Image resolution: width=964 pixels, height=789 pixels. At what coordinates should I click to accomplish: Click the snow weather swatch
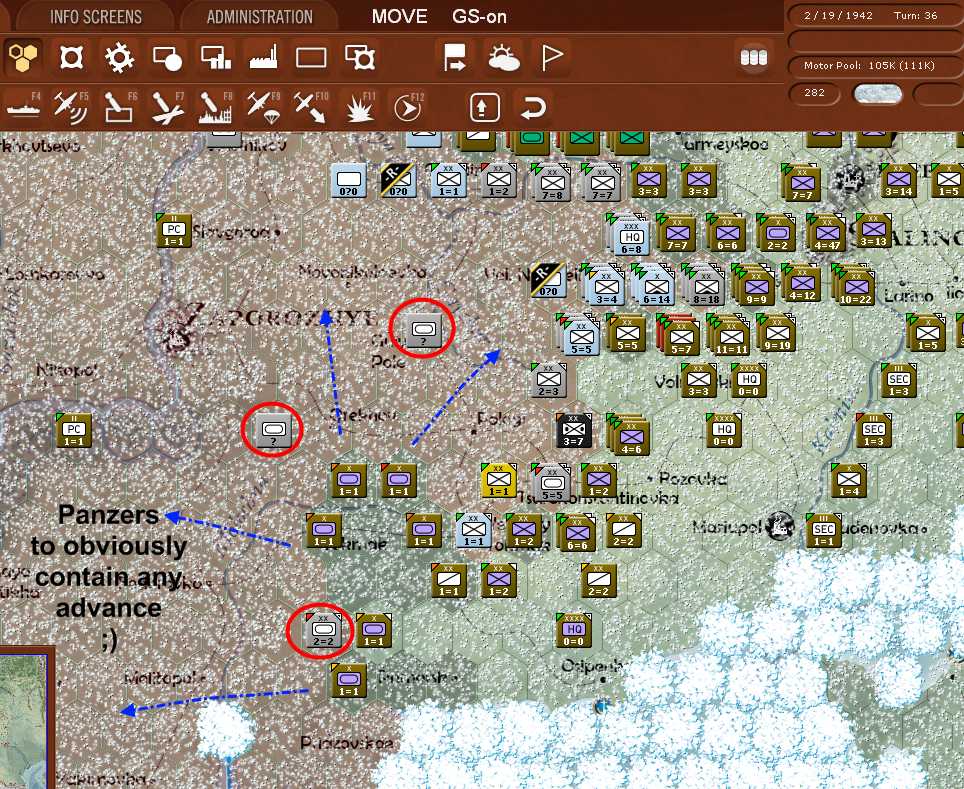pyautogui.click(x=878, y=93)
